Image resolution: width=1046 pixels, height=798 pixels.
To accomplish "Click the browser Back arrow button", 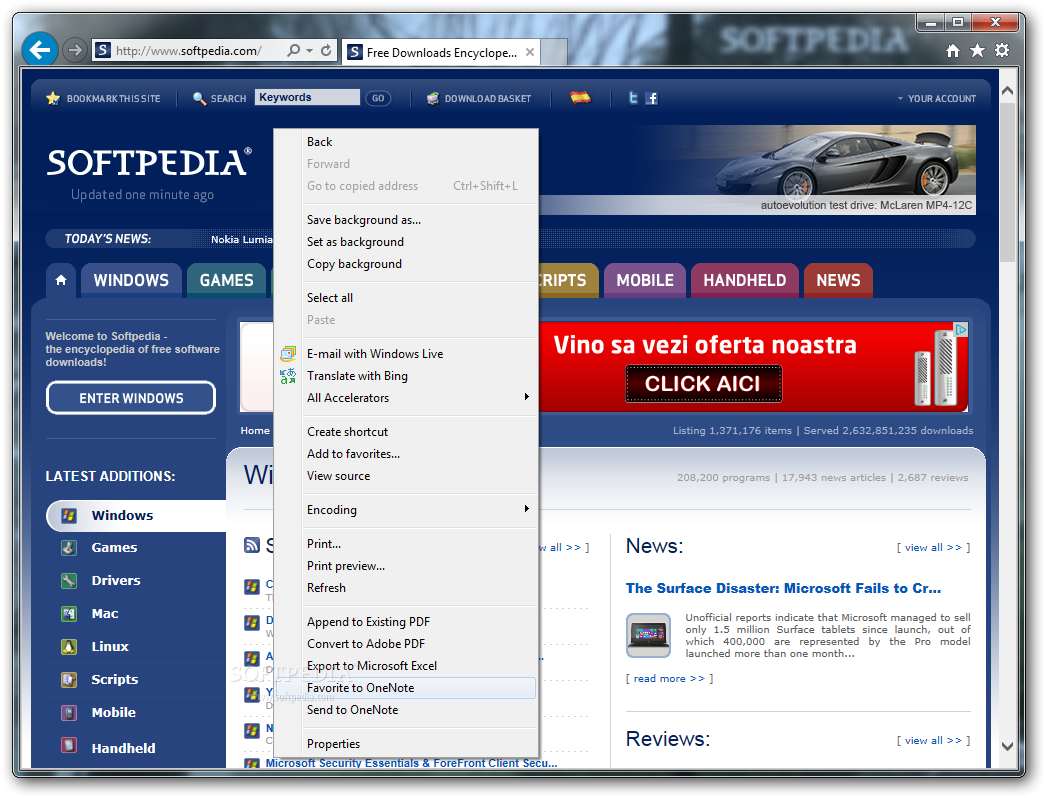I will 40,49.
